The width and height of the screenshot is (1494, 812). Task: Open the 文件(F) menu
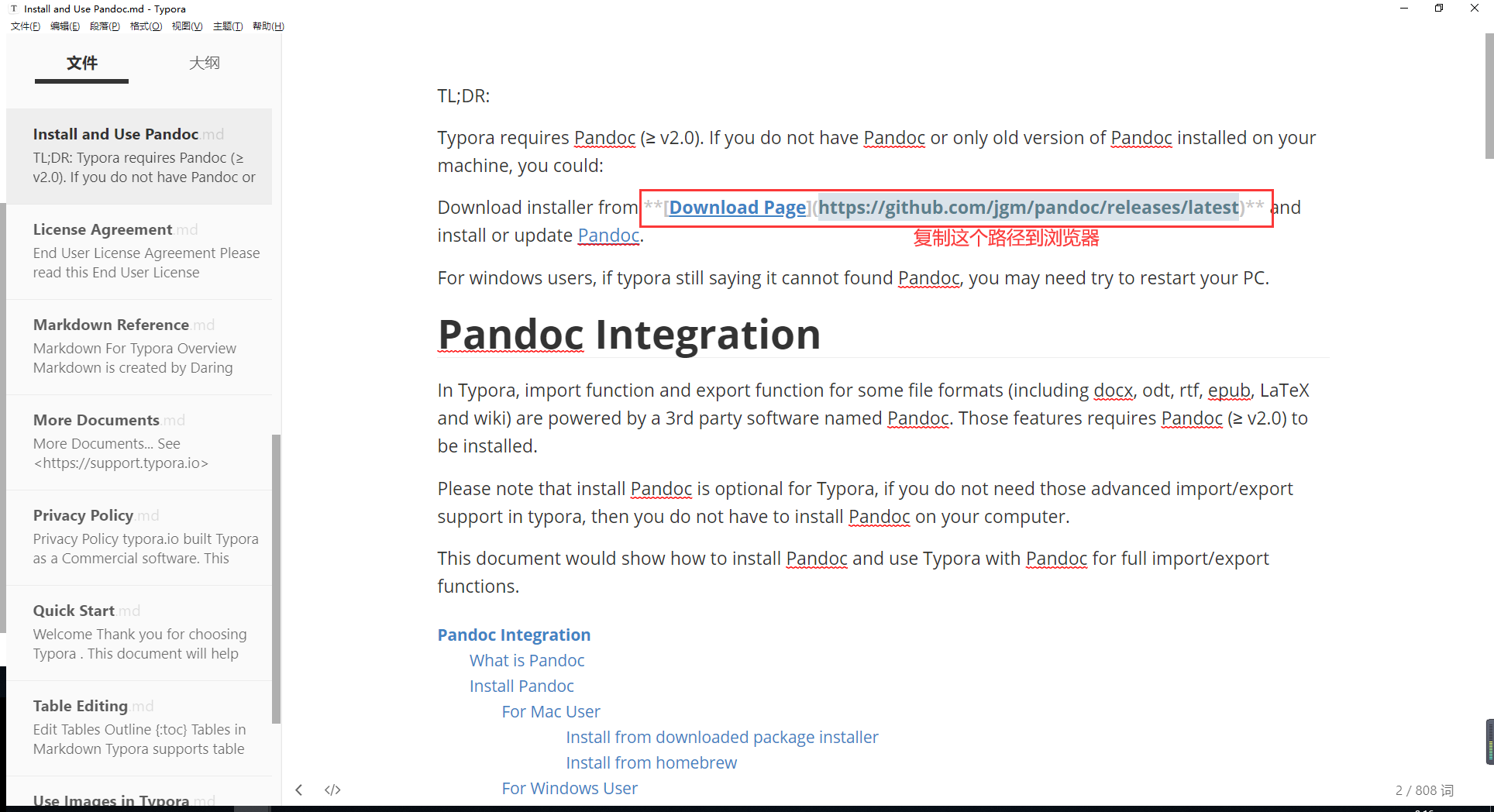coord(26,26)
